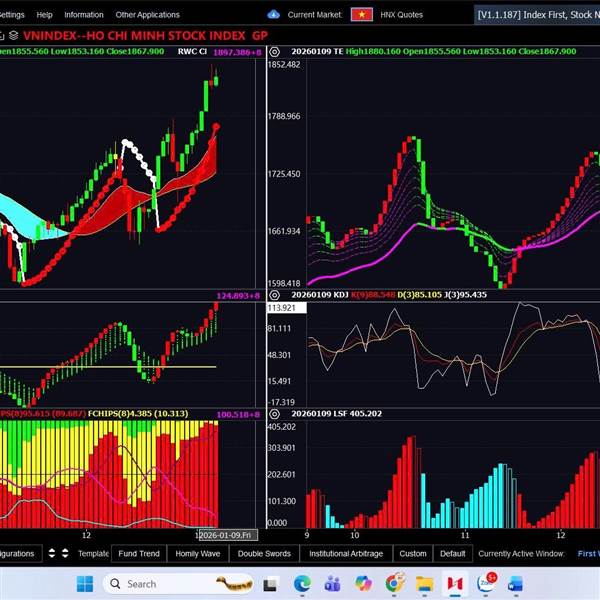Open the Help menu
This screenshot has width=600, height=600.
[x=44, y=15]
